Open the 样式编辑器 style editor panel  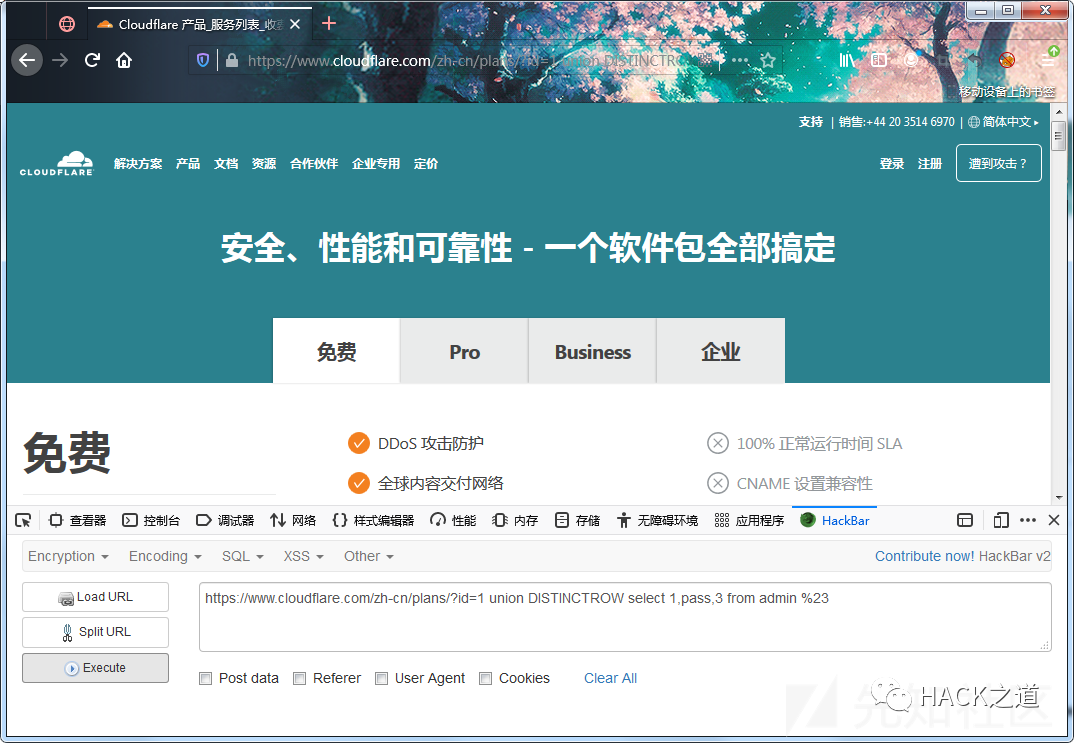click(x=373, y=520)
